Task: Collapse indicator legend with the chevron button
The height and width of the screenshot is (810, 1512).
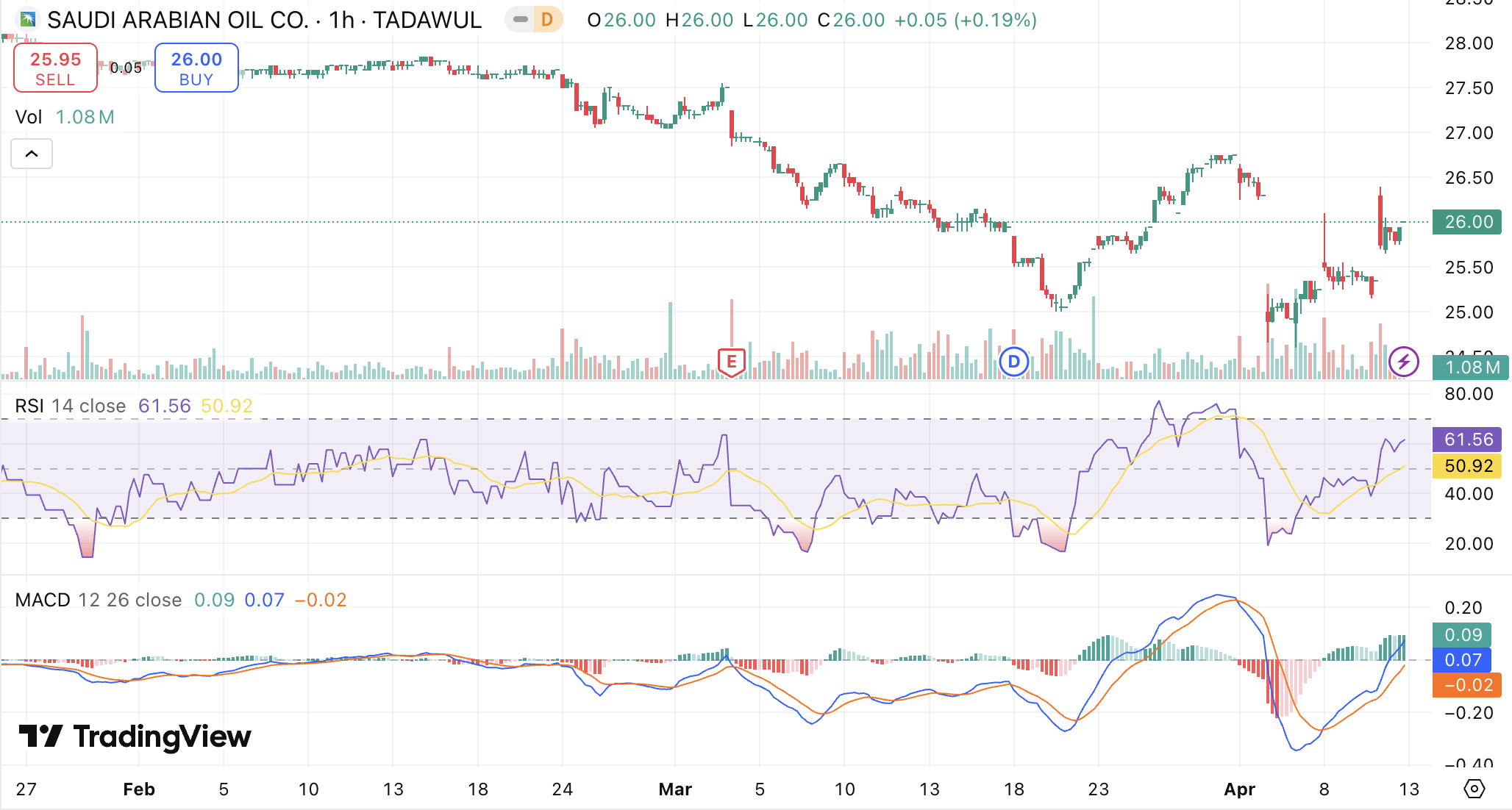Action: pyautogui.click(x=32, y=154)
